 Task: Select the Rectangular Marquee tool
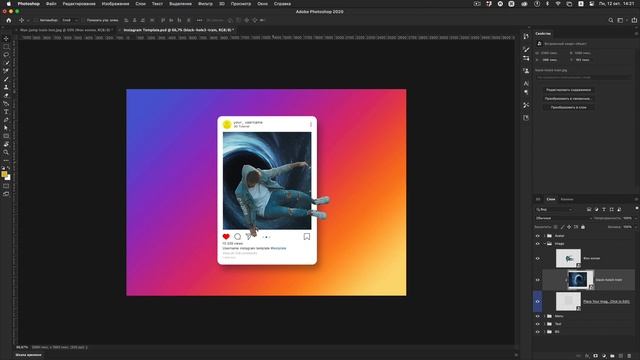click(6, 47)
